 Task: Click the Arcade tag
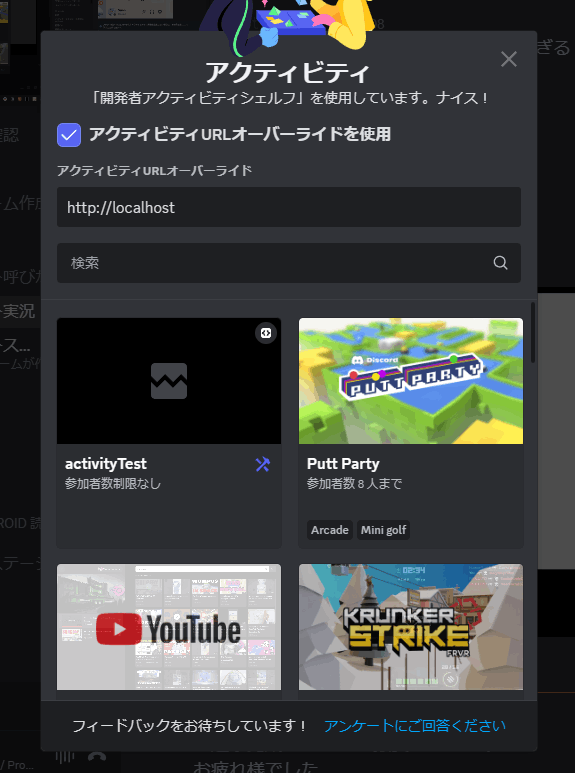pos(329,530)
